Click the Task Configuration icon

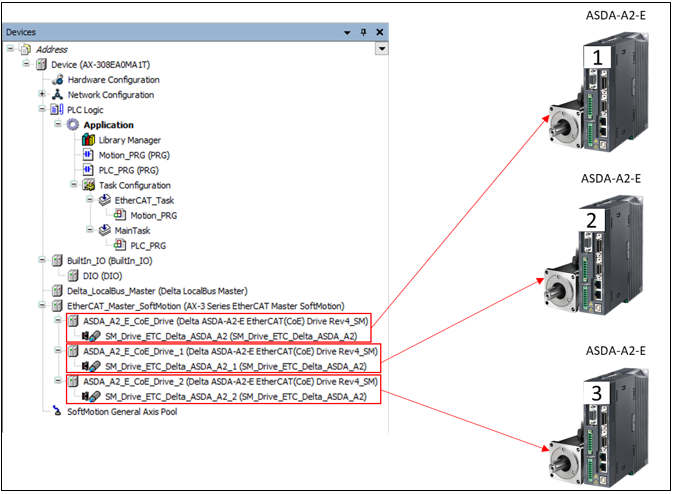[x=88, y=185]
